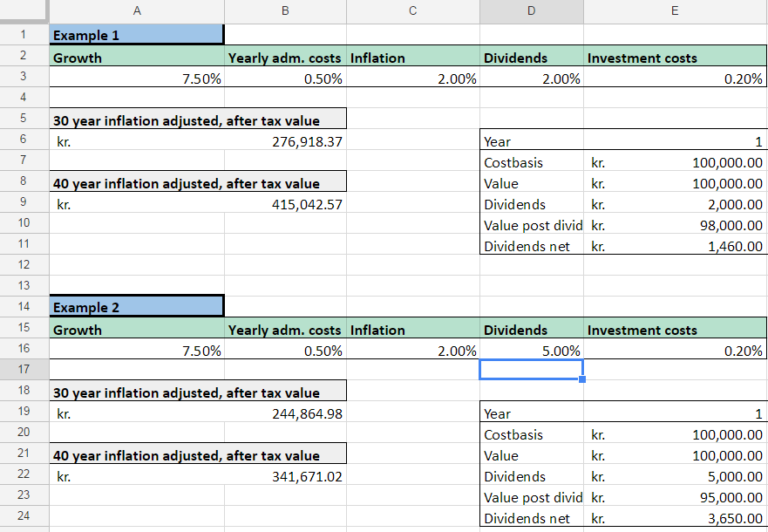The image size is (768, 532).
Task: Select the Example 1 title cell
Action: click(136, 35)
